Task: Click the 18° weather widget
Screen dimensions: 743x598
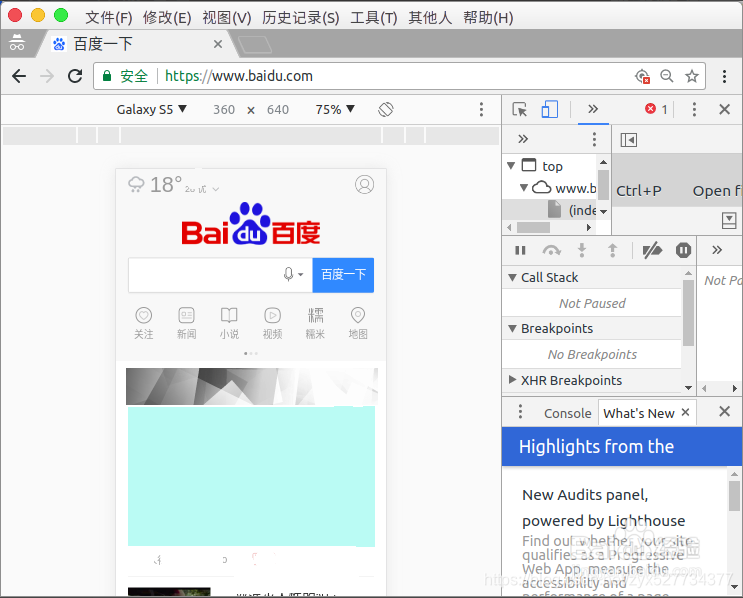Action: (173, 185)
